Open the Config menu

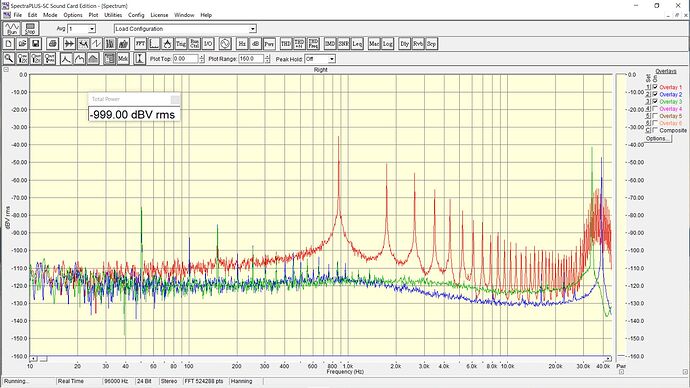click(136, 15)
